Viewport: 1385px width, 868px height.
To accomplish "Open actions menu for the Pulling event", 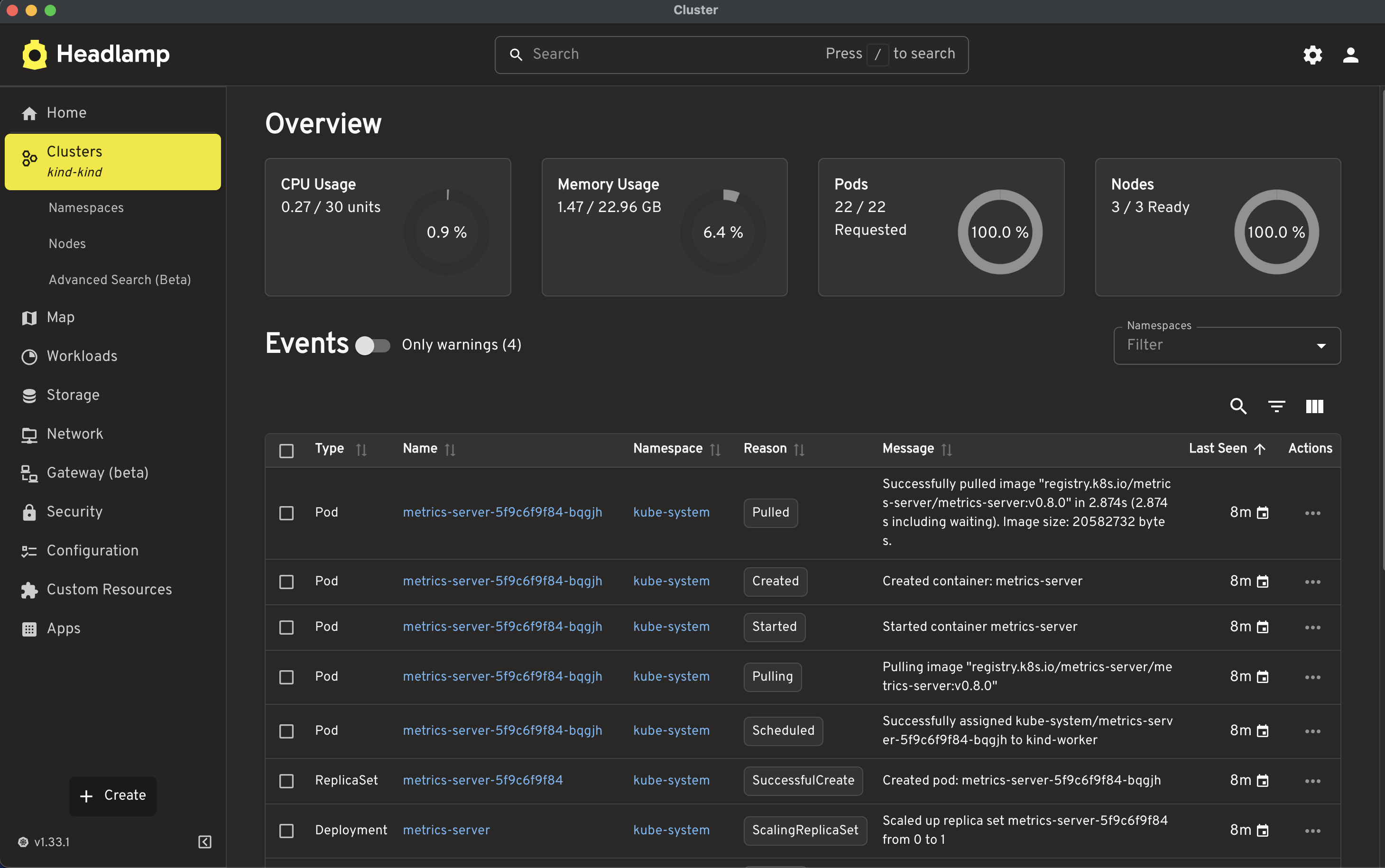I will point(1313,677).
